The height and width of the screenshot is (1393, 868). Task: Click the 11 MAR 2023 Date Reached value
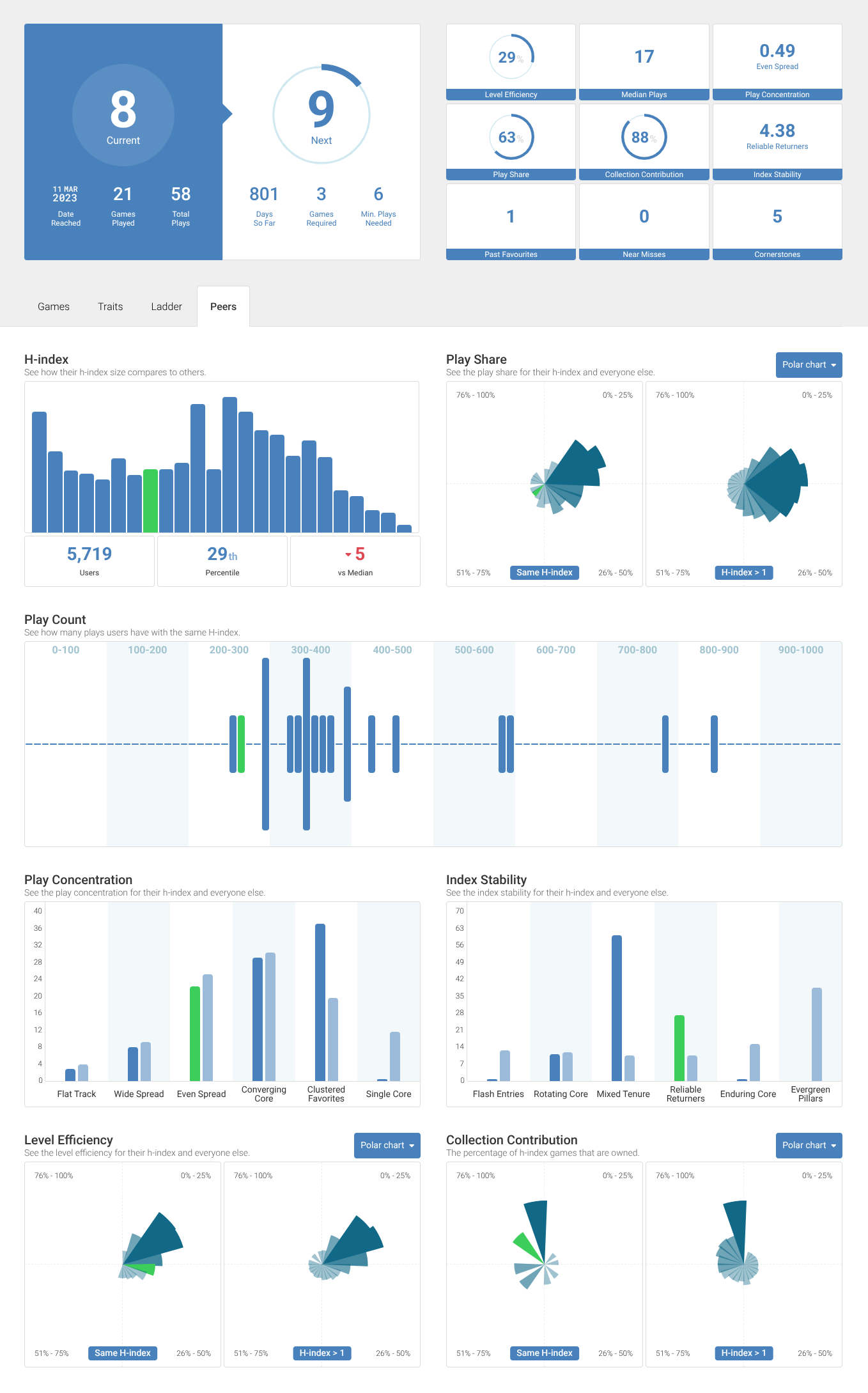click(x=65, y=194)
